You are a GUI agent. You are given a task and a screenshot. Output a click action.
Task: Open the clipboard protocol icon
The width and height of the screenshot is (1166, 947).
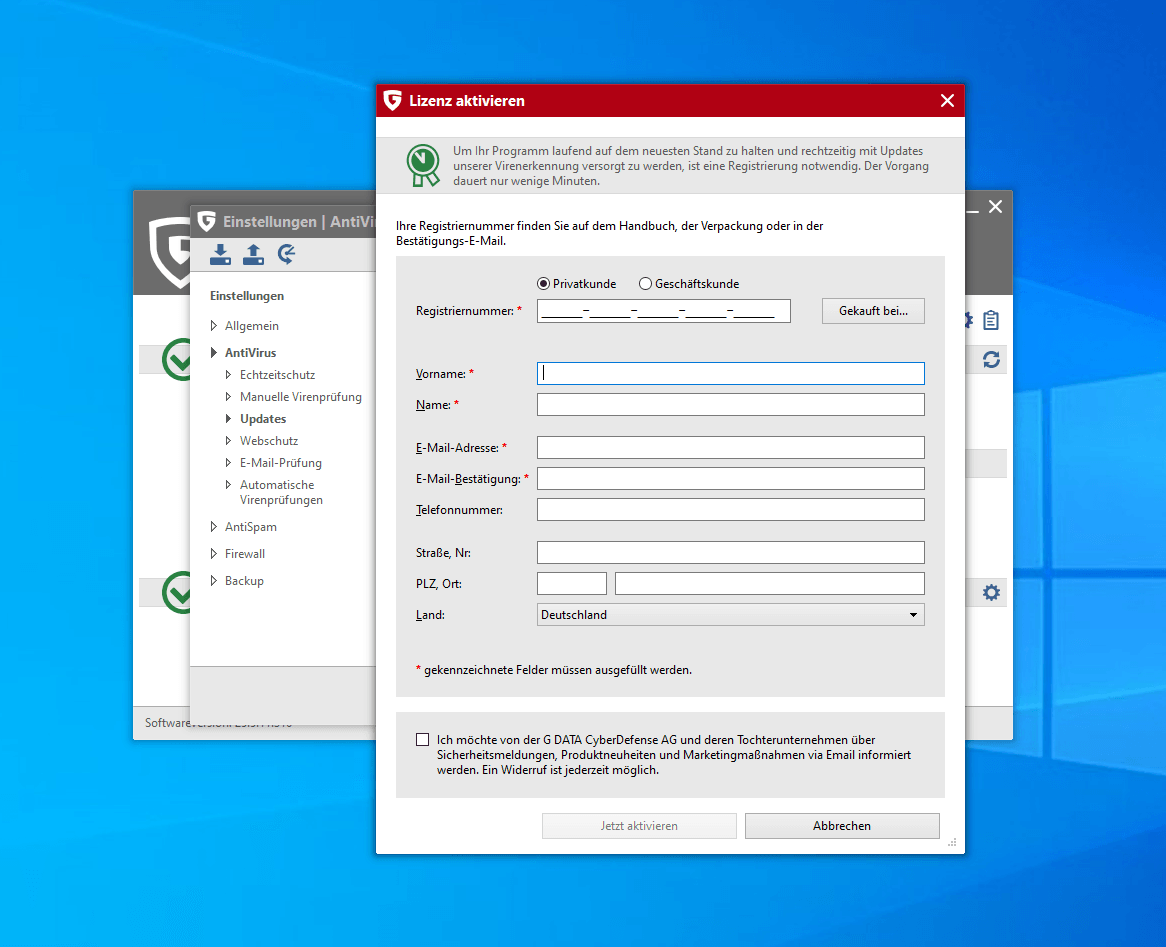[991, 321]
